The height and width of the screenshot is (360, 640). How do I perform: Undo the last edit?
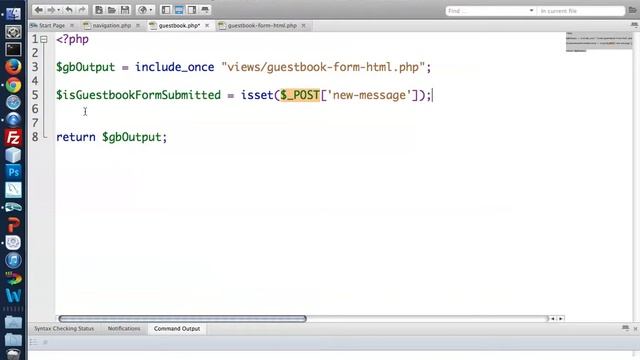pos(69,10)
